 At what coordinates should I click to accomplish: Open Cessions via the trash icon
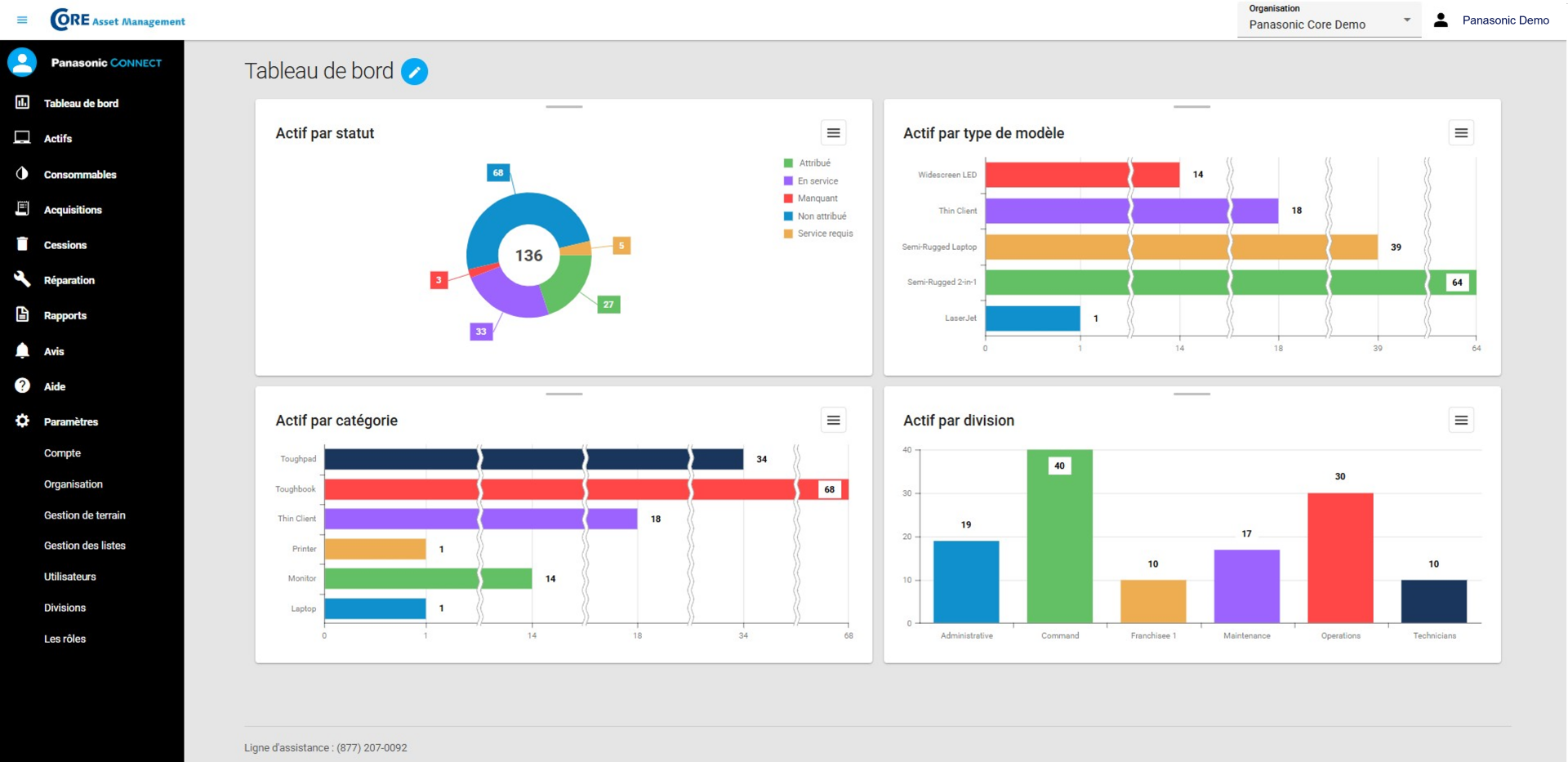click(x=22, y=244)
